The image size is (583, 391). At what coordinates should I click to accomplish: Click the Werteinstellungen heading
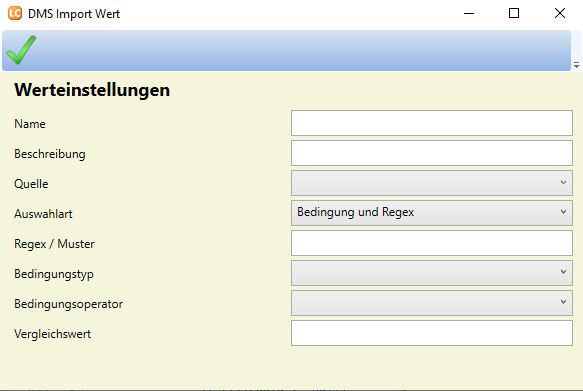[x=92, y=90]
